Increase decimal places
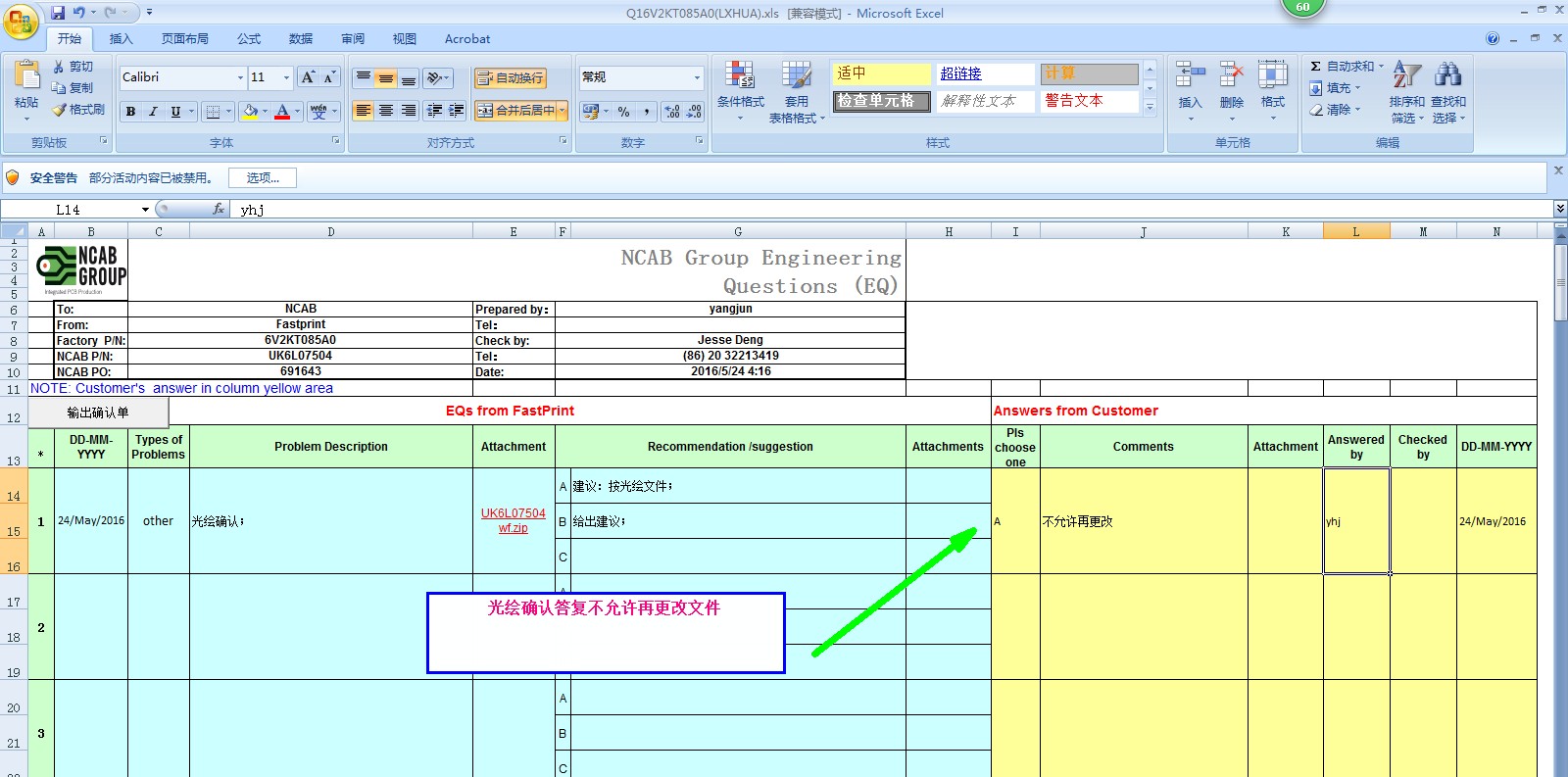Image resolution: width=1568 pixels, height=777 pixels. (672, 112)
